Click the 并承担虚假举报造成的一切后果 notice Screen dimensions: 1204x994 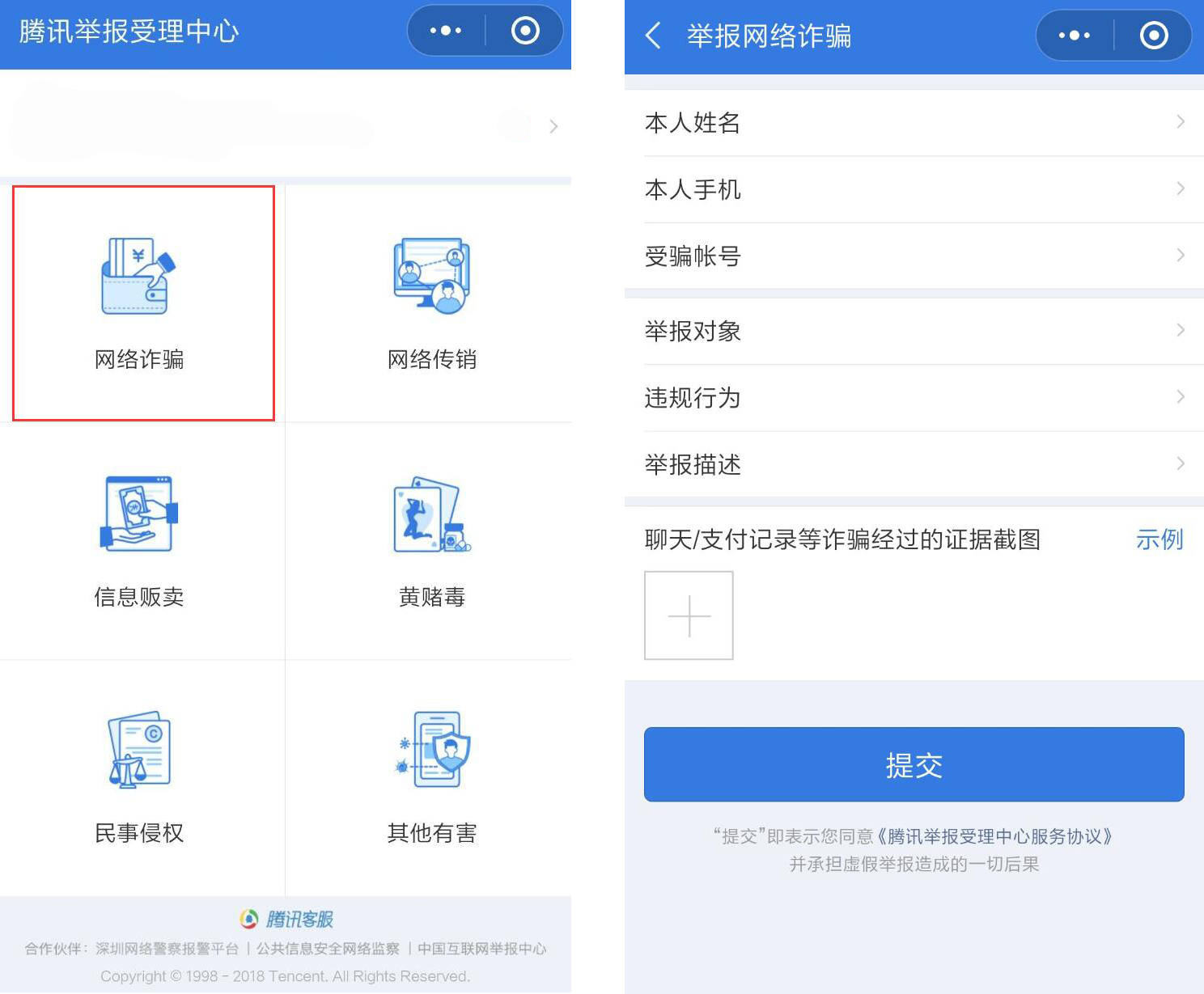pos(914,864)
